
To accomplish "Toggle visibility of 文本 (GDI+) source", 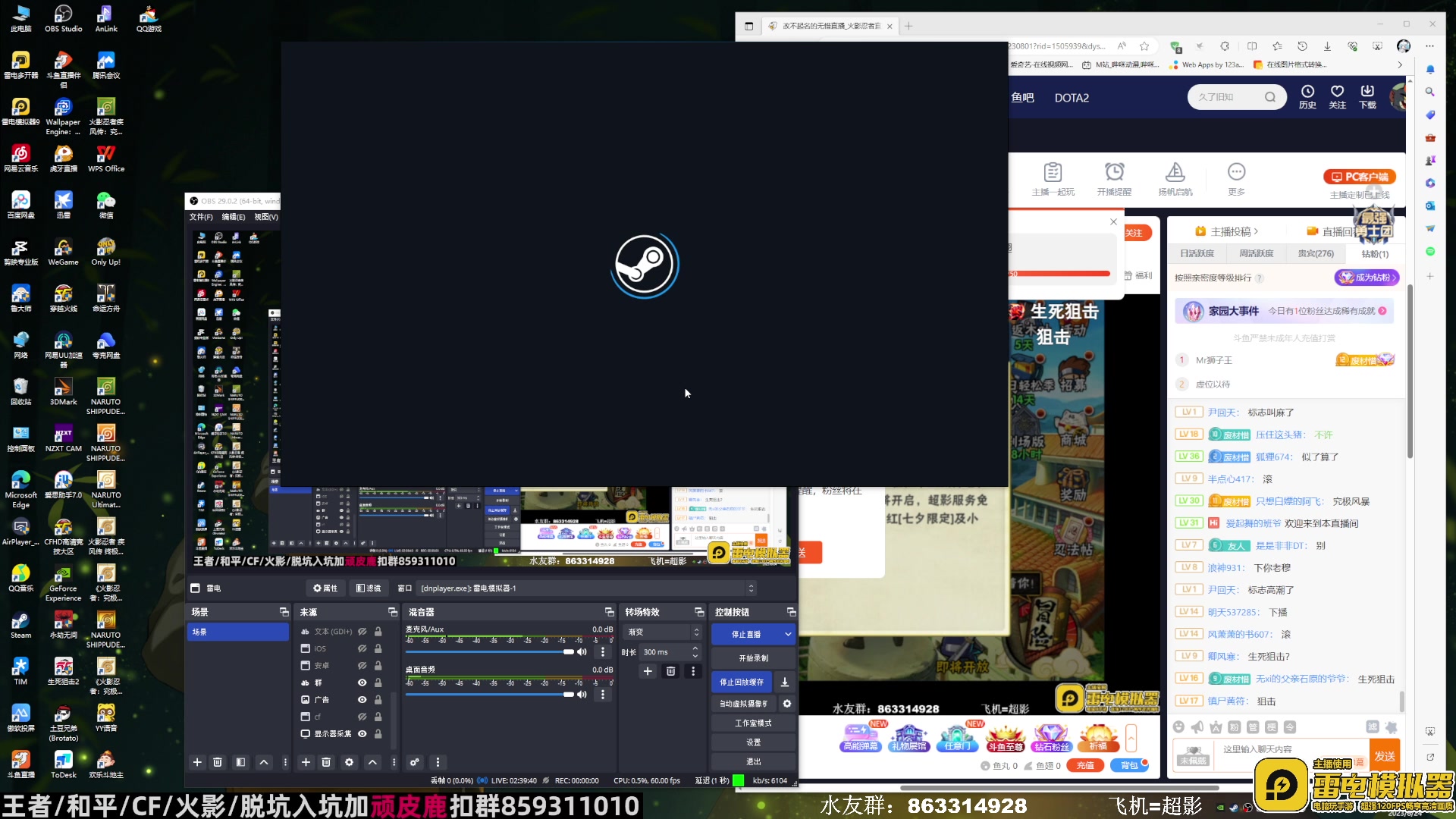I will pos(362,632).
